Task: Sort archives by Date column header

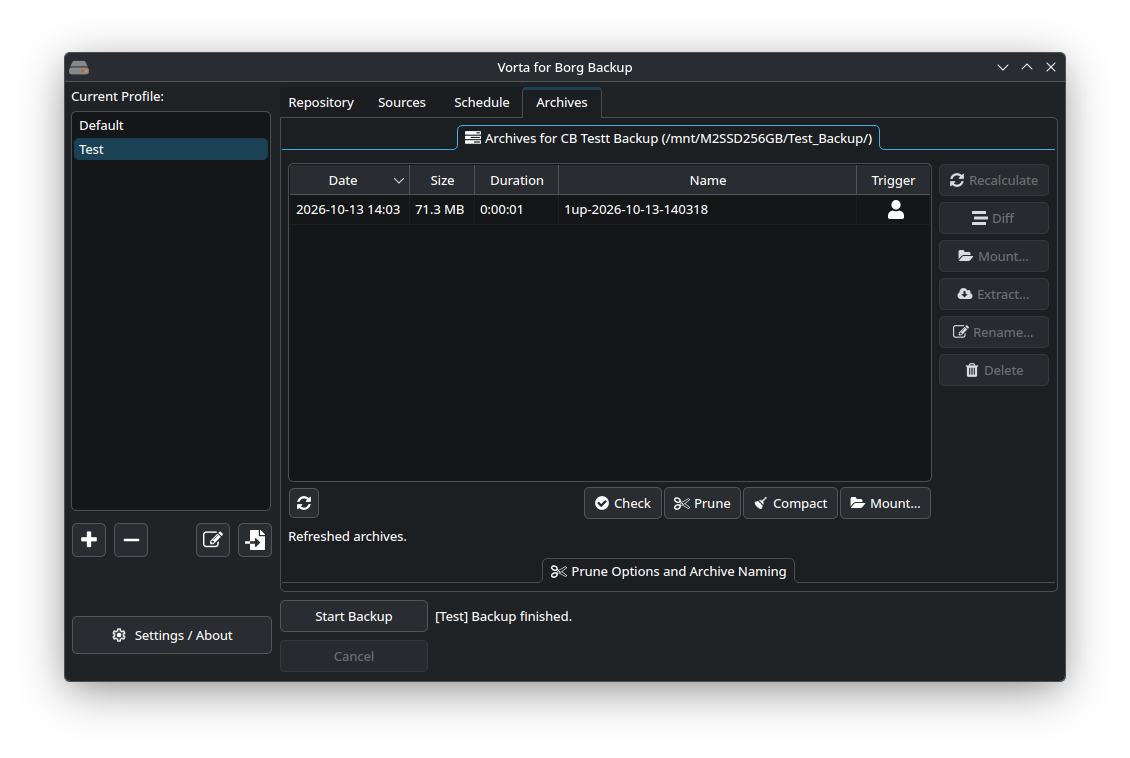Action: [350, 180]
